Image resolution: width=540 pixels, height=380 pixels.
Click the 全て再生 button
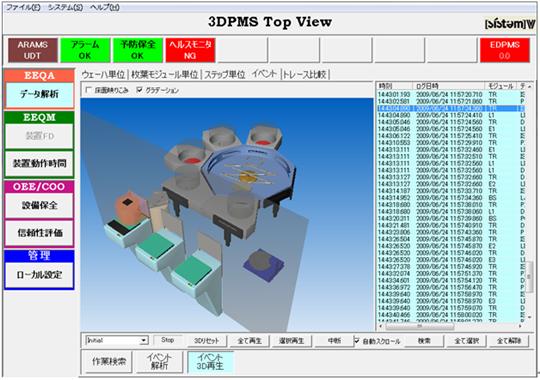249,341
